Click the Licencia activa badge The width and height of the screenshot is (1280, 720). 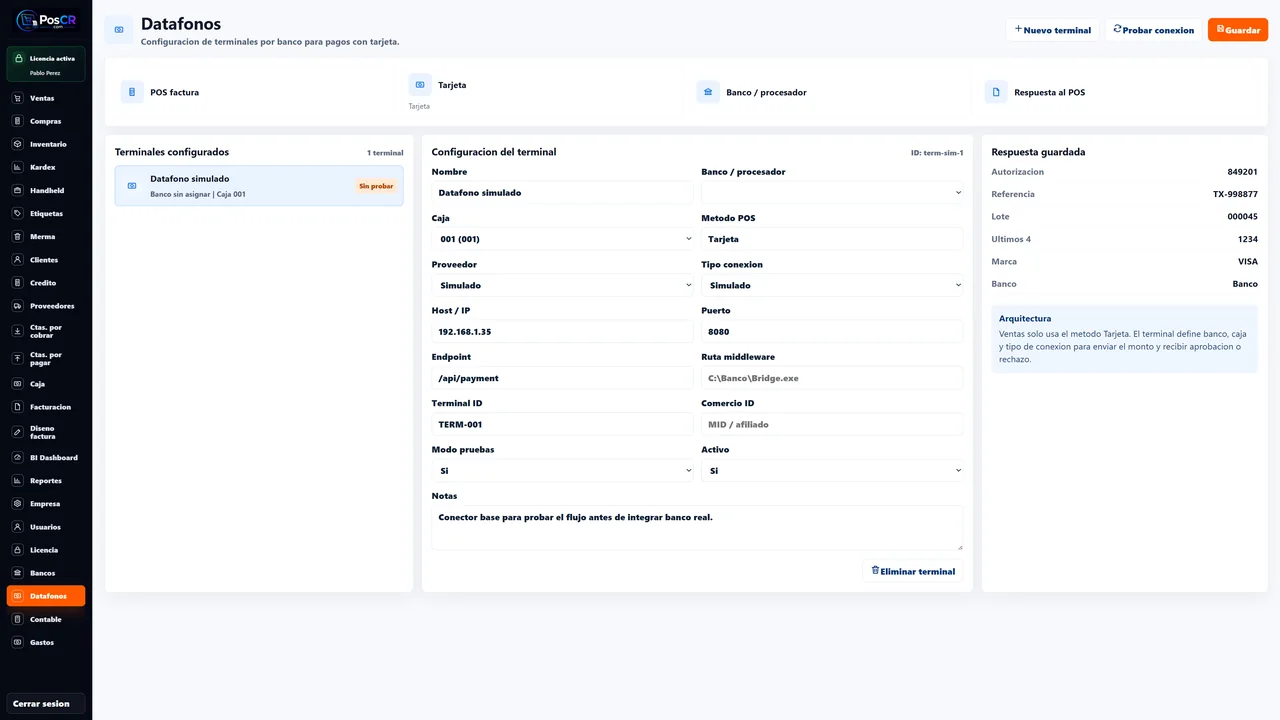point(46,64)
